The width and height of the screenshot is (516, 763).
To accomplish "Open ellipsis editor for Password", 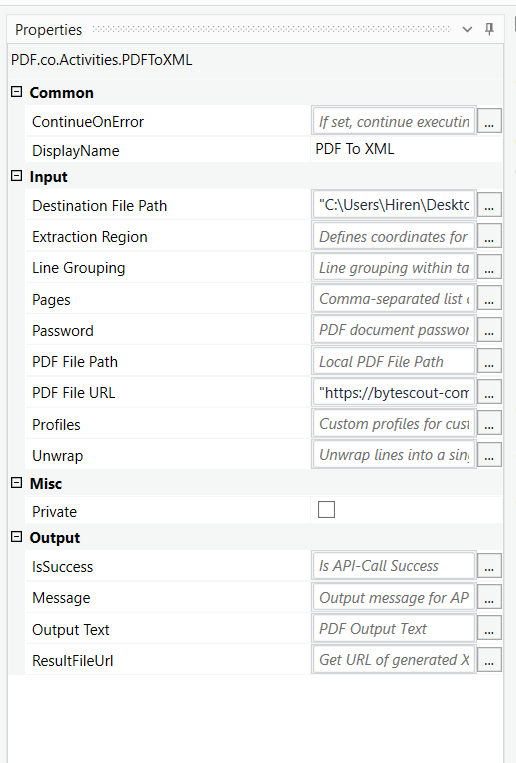I will tap(489, 330).
